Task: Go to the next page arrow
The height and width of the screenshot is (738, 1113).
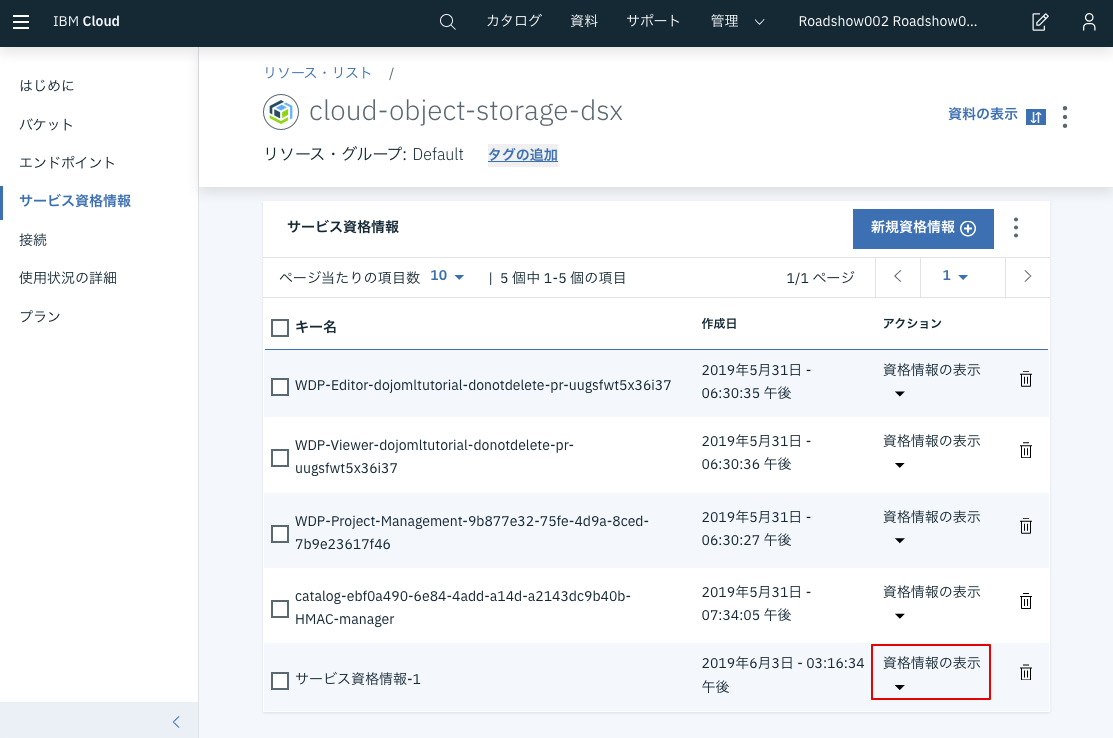Action: point(1027,277)
